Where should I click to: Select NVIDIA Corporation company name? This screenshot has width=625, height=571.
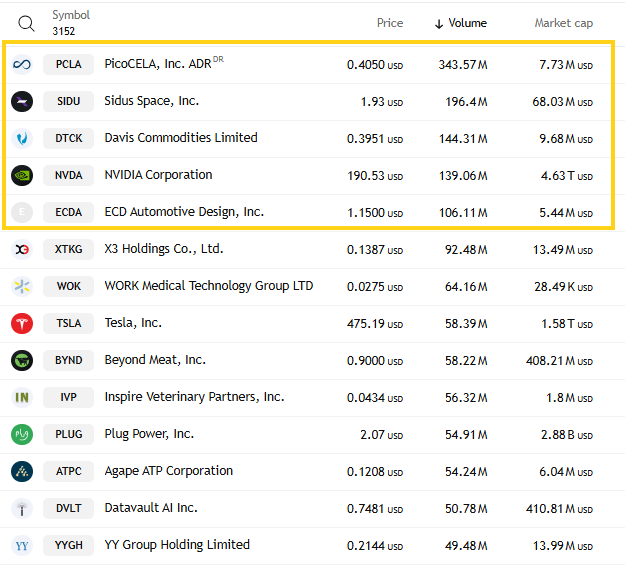tap(158, 175)
